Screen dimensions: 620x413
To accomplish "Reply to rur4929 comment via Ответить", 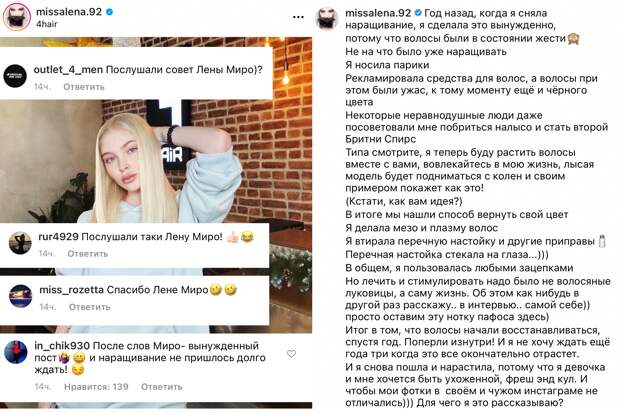I will [x=88, y=254].
